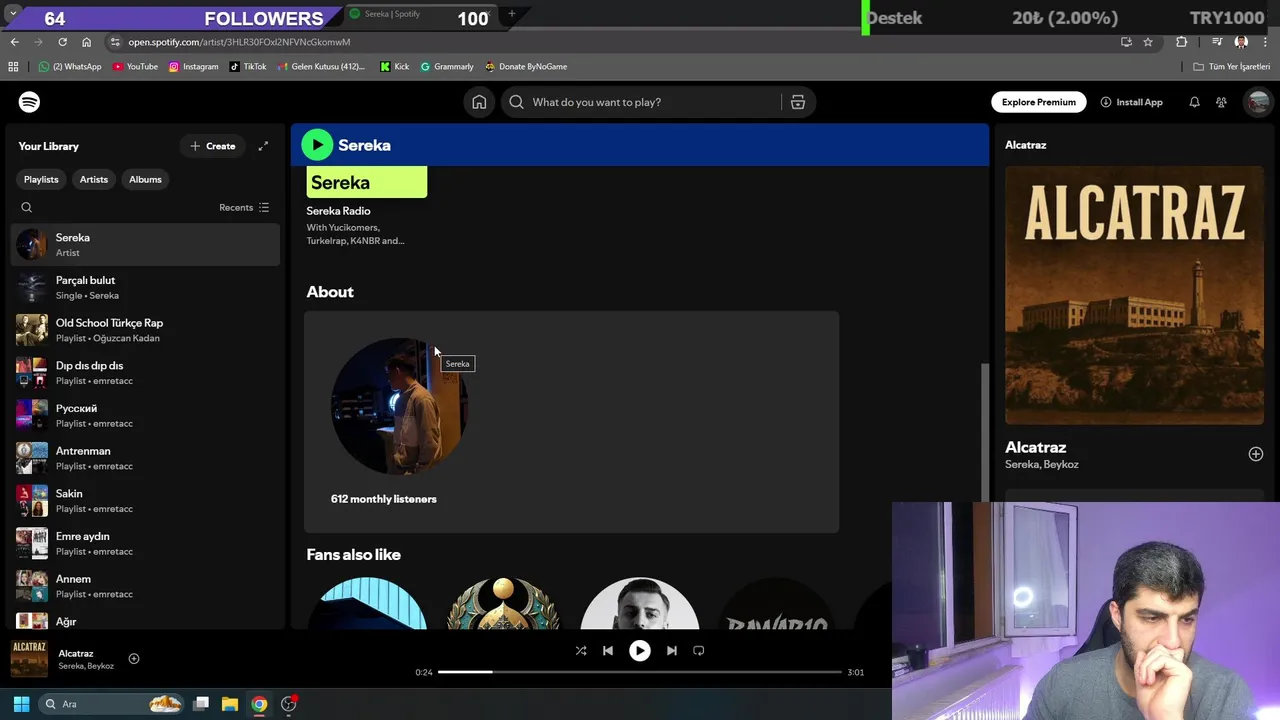Click Explore Premium button

point(1039,102)
